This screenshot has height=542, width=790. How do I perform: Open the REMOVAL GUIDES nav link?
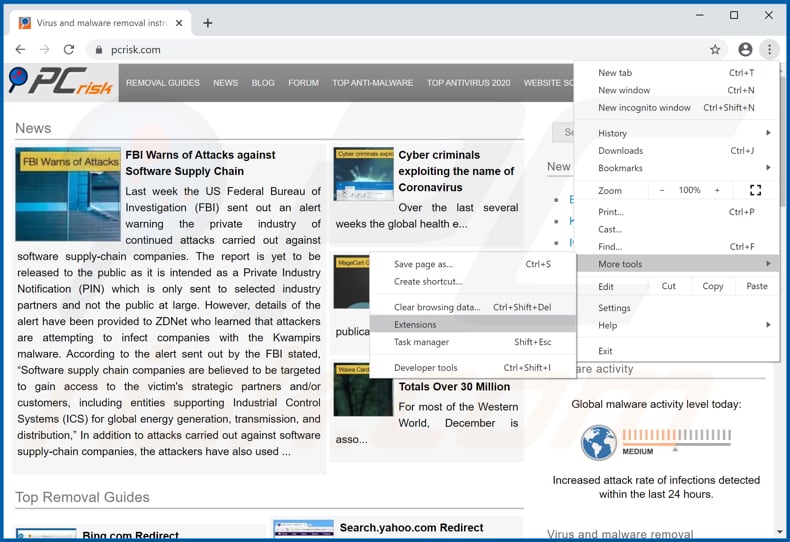[163, 83]
